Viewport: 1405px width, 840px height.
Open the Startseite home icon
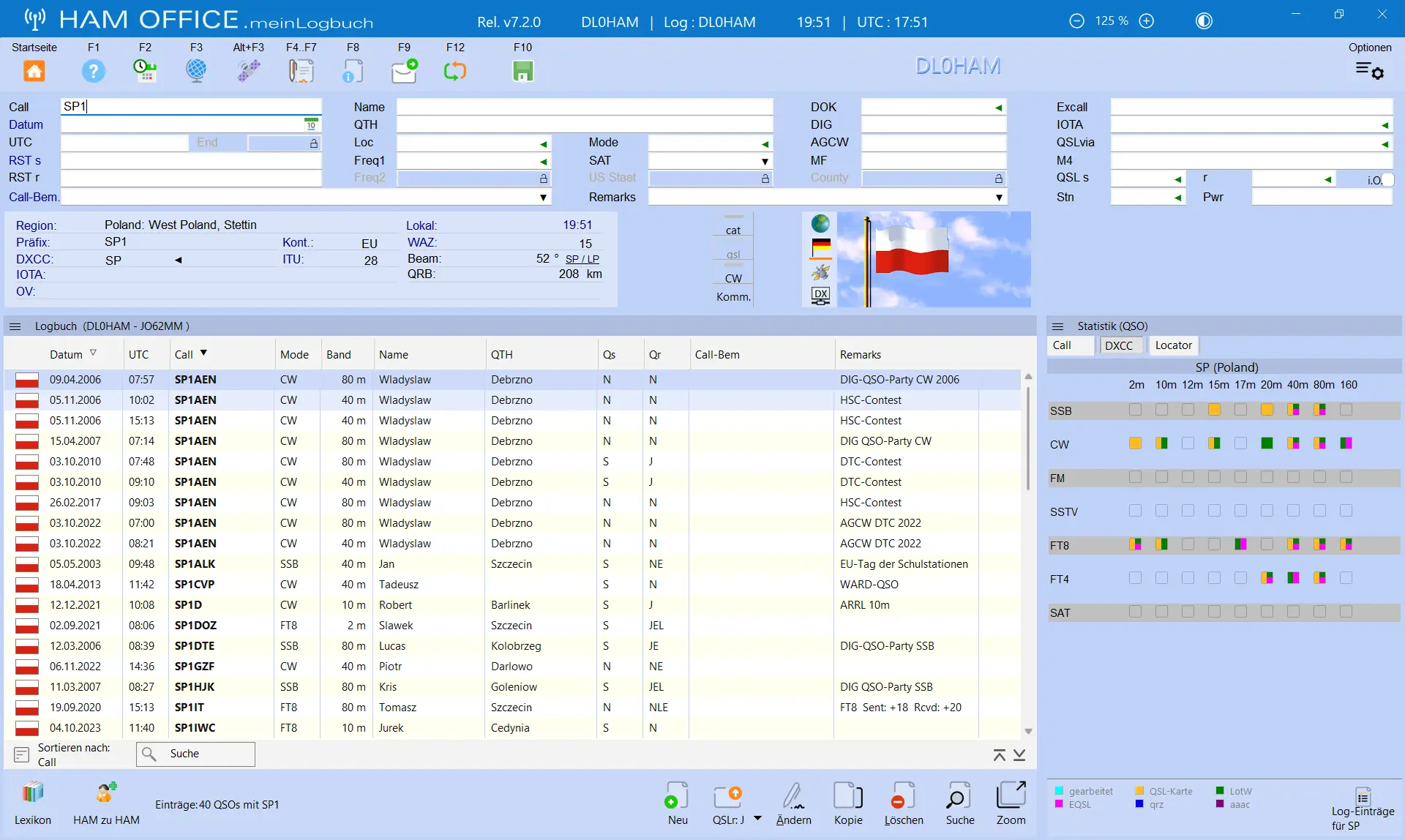[x=34, y=71]
